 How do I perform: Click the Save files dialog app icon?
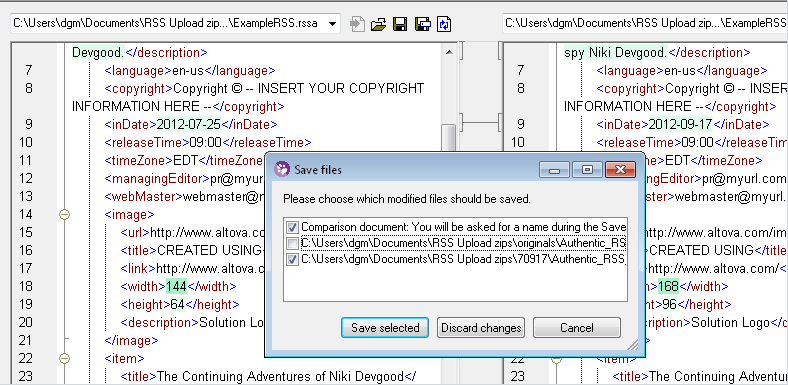pyautogui.click(x=282, y=169)
